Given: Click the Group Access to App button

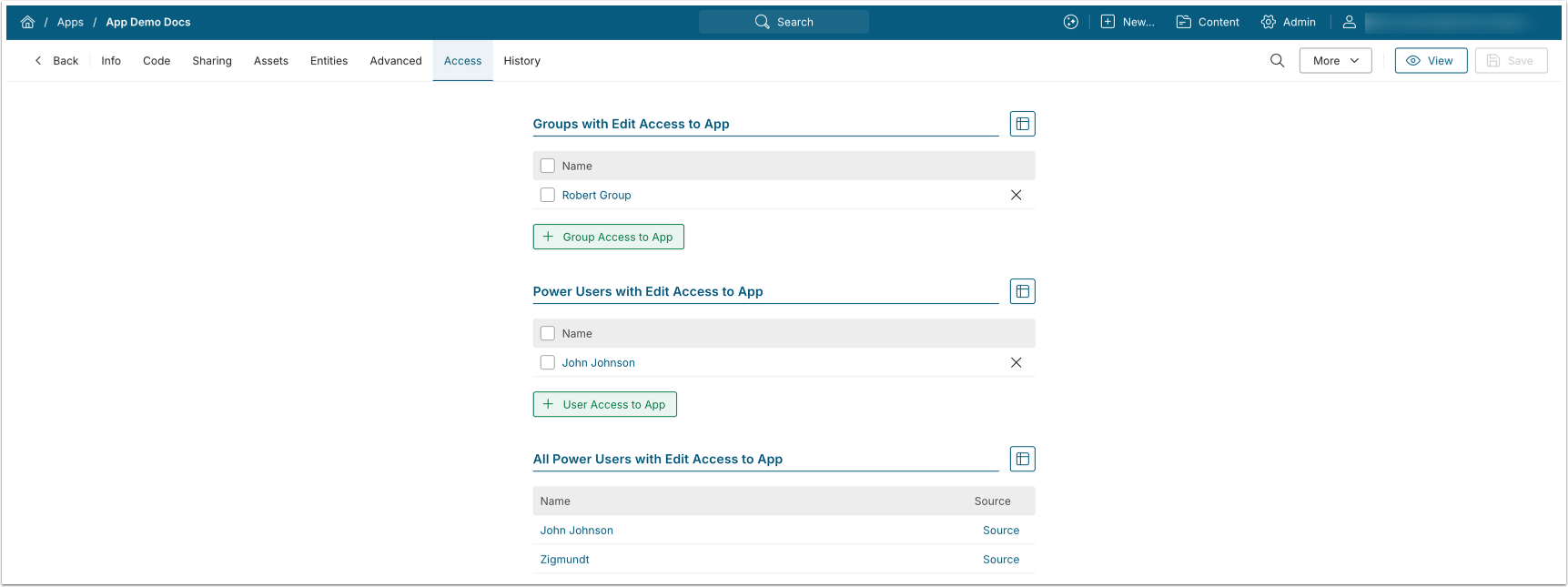Looking at the screenshot, I should pyautogui.click(x=608, y=237).
